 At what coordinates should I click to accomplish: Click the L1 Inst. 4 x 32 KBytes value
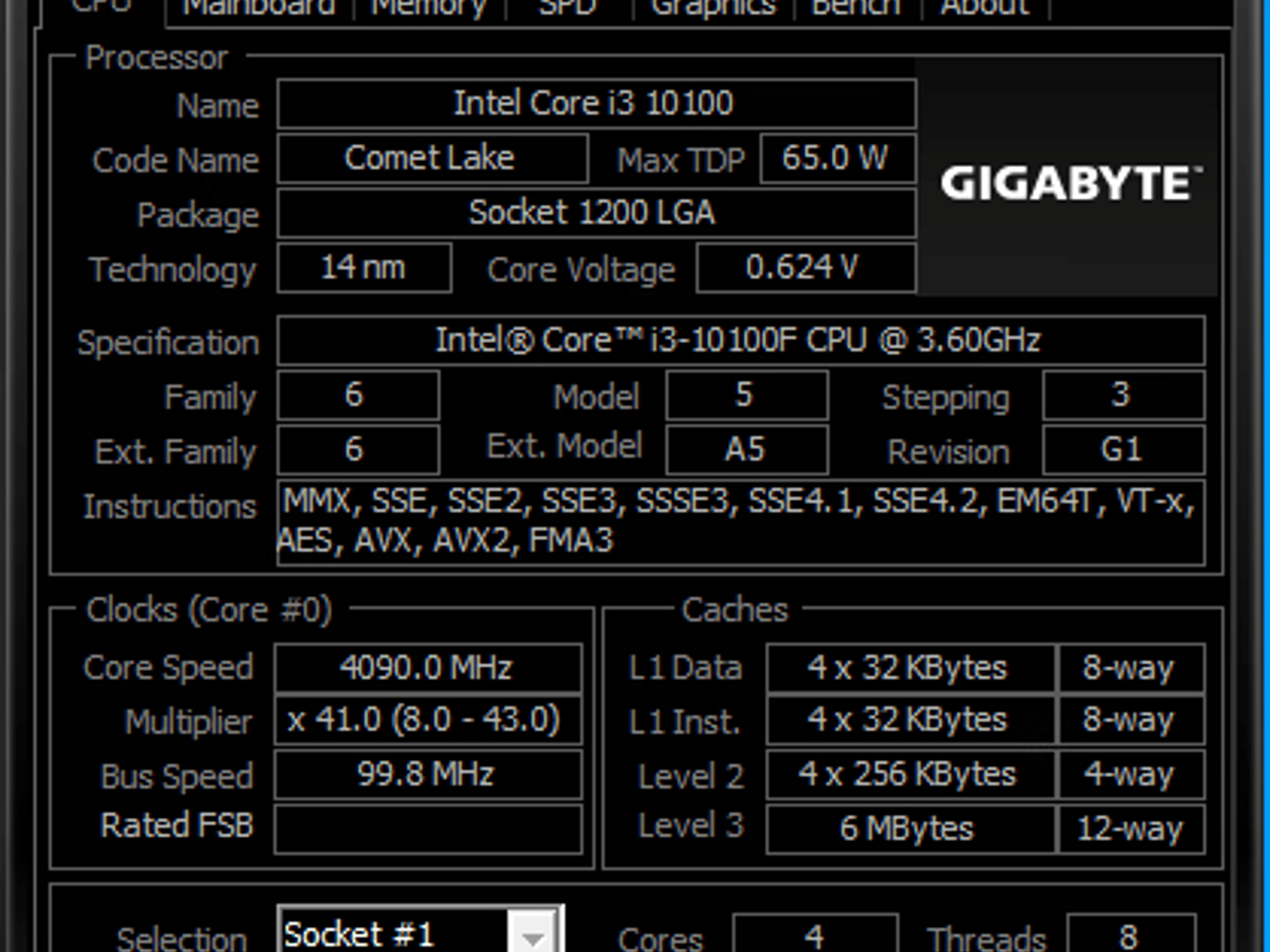(x=910, y=721)
